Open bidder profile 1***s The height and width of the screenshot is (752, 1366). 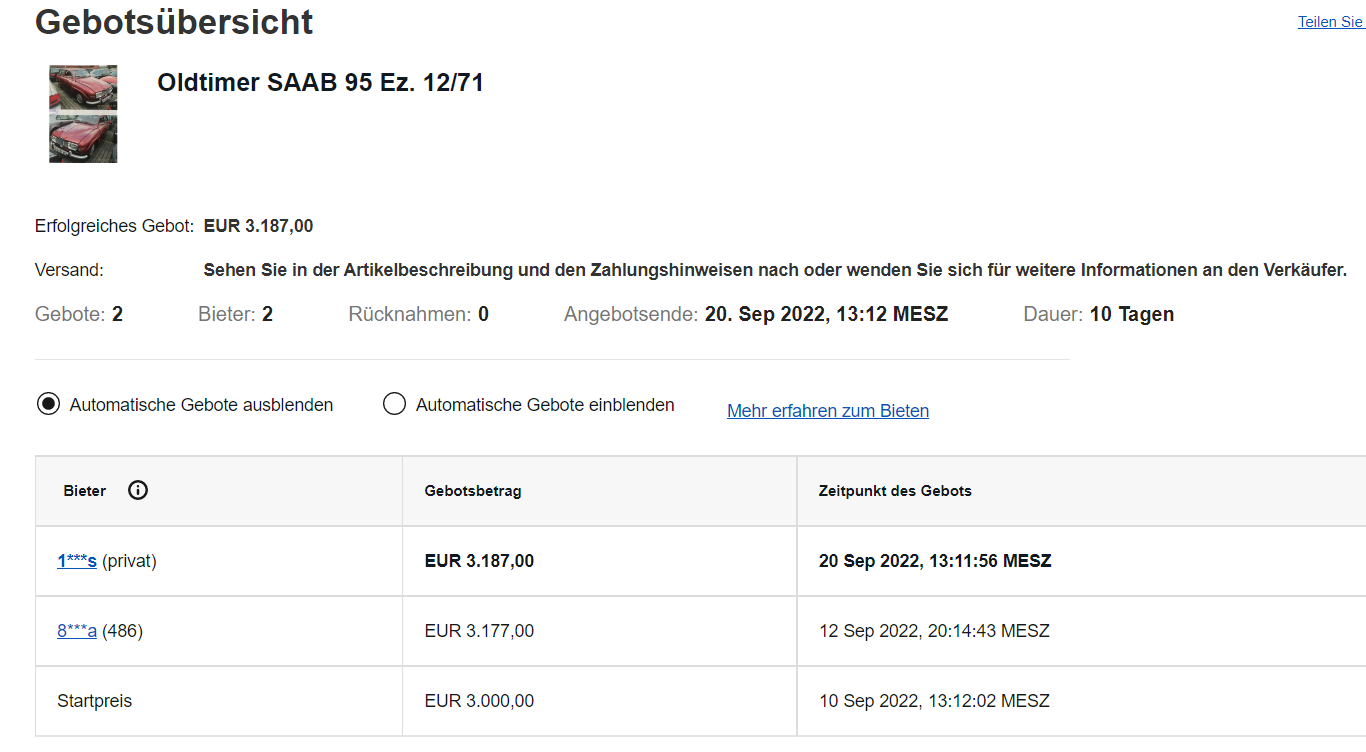(77, 561)
